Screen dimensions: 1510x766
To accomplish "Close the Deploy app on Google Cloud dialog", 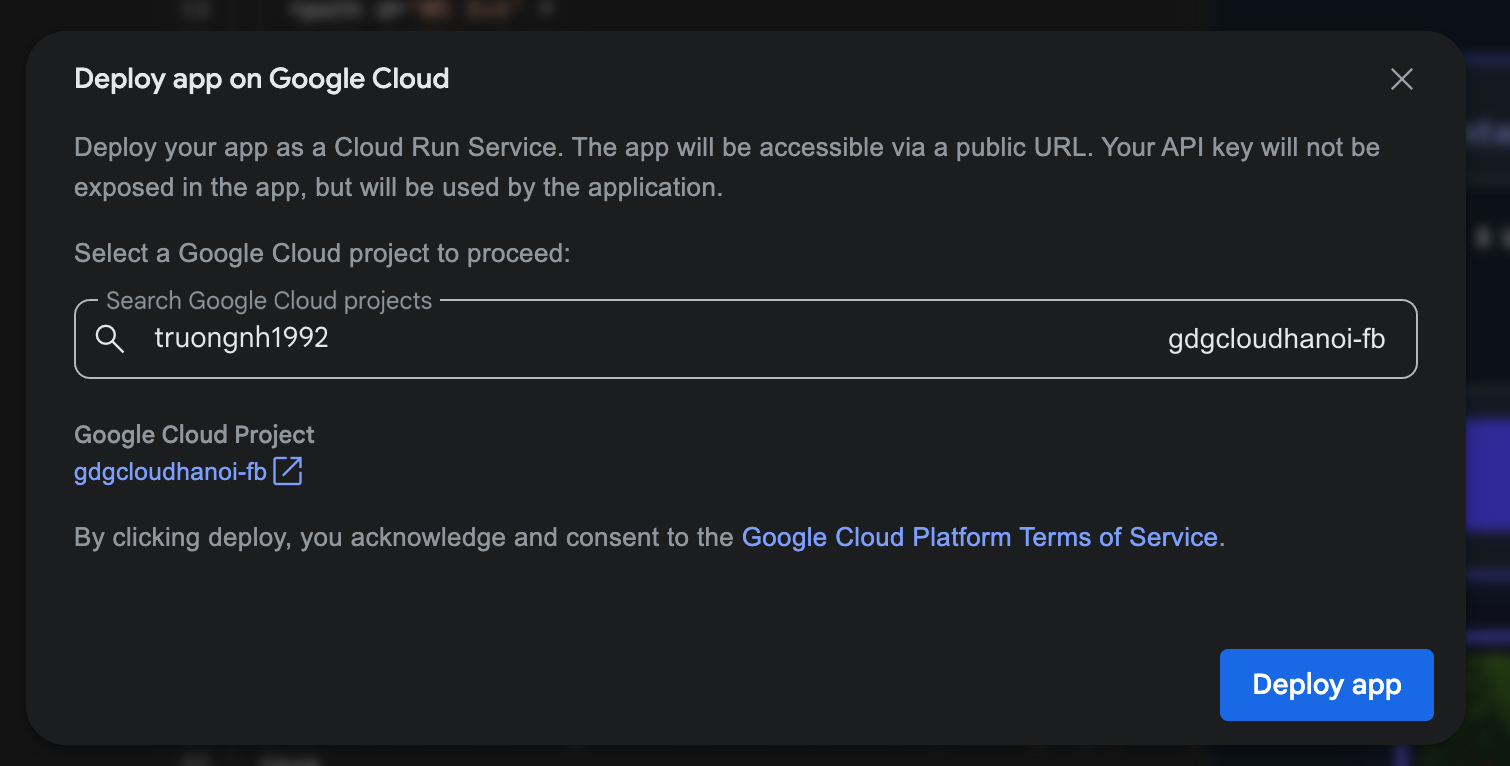I will point(1401,79).
